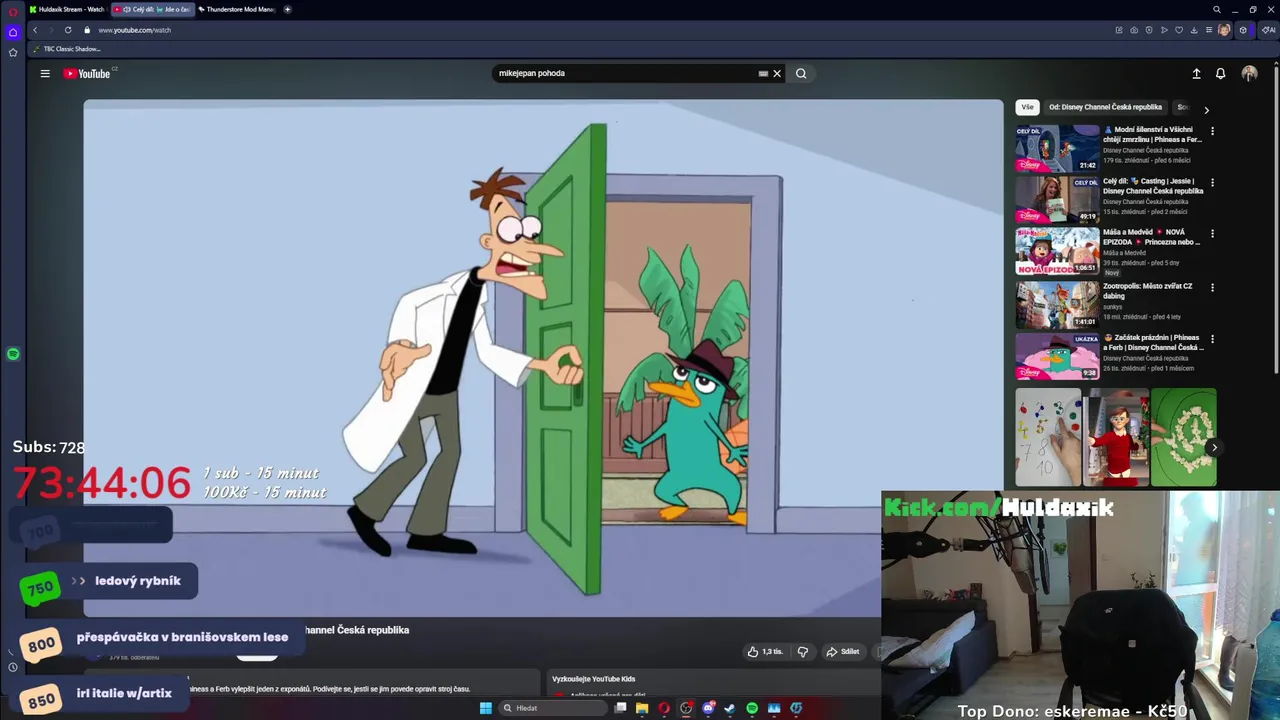Viewport: 1280px width, 720px height.
Task: Switch to the Celý díl YouTube tab
Action: coord(152,9)
